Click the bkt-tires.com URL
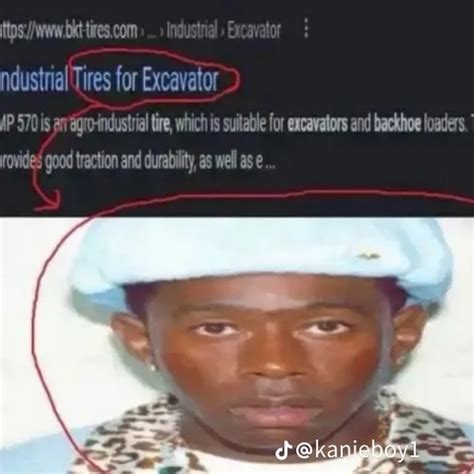The width and height of the screenshot is (474, 474). point(69,31)
